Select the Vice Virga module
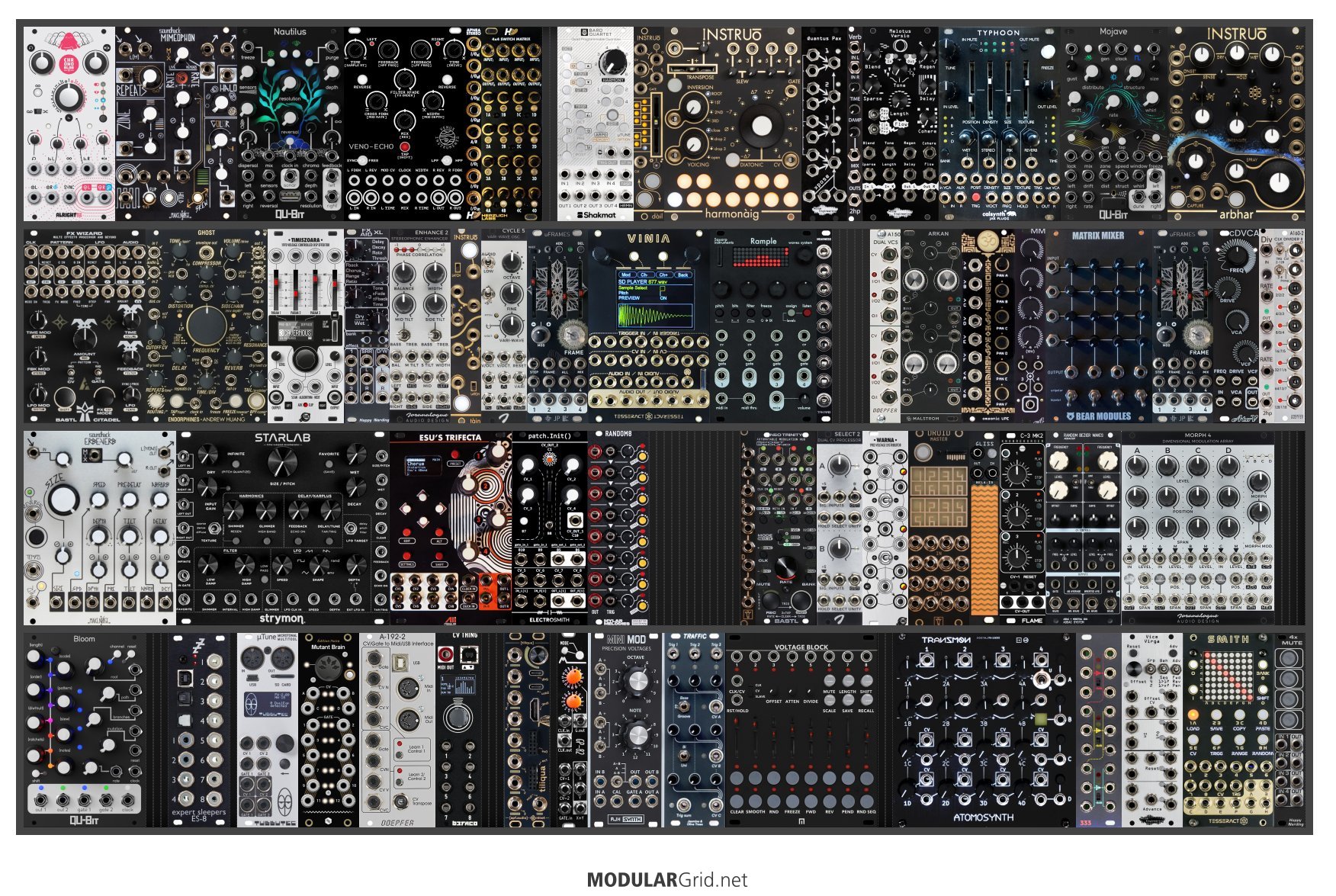Viewport: 1336px width, 896px height. tap(1152, 730)
